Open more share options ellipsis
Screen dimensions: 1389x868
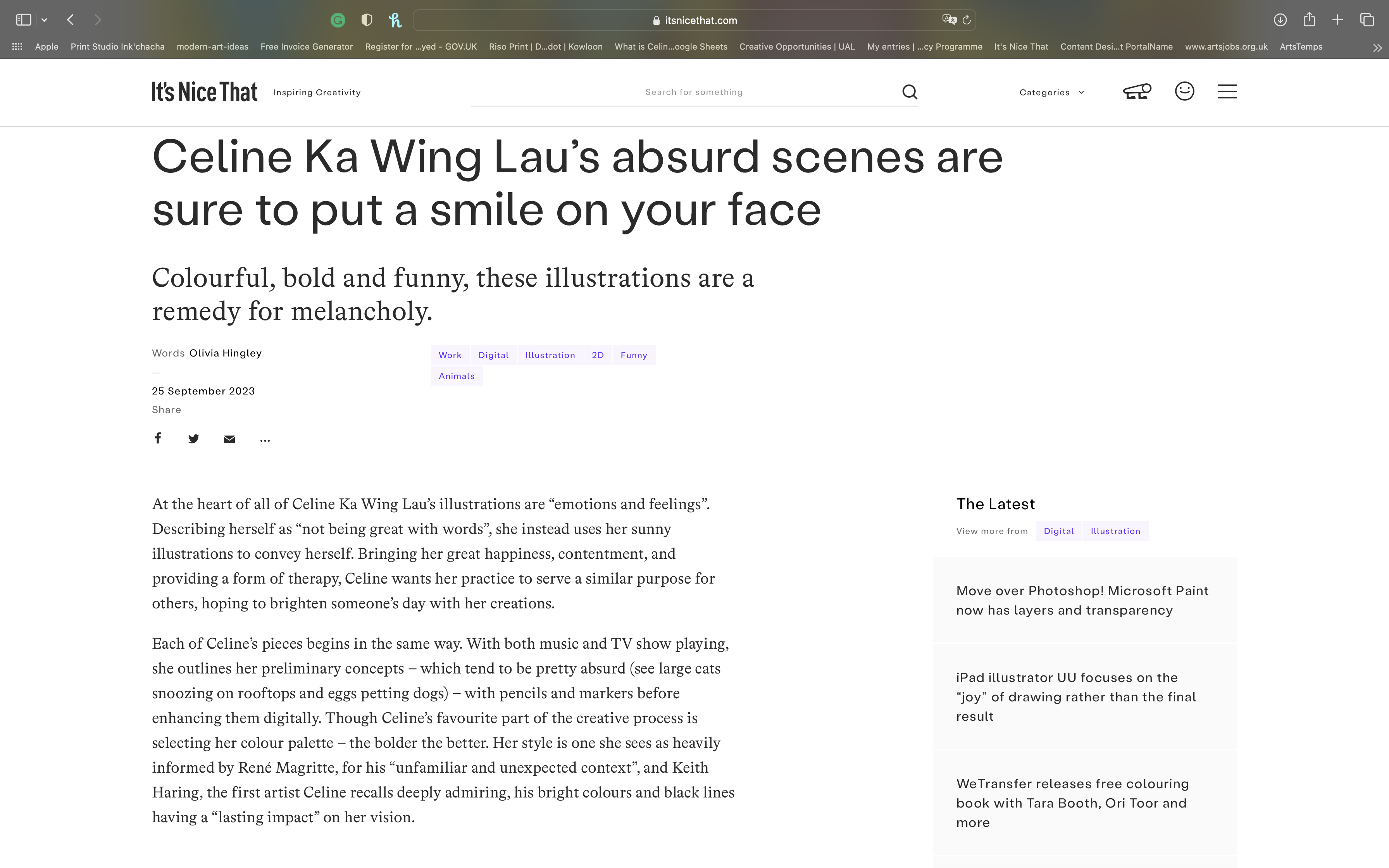point(265,440)
